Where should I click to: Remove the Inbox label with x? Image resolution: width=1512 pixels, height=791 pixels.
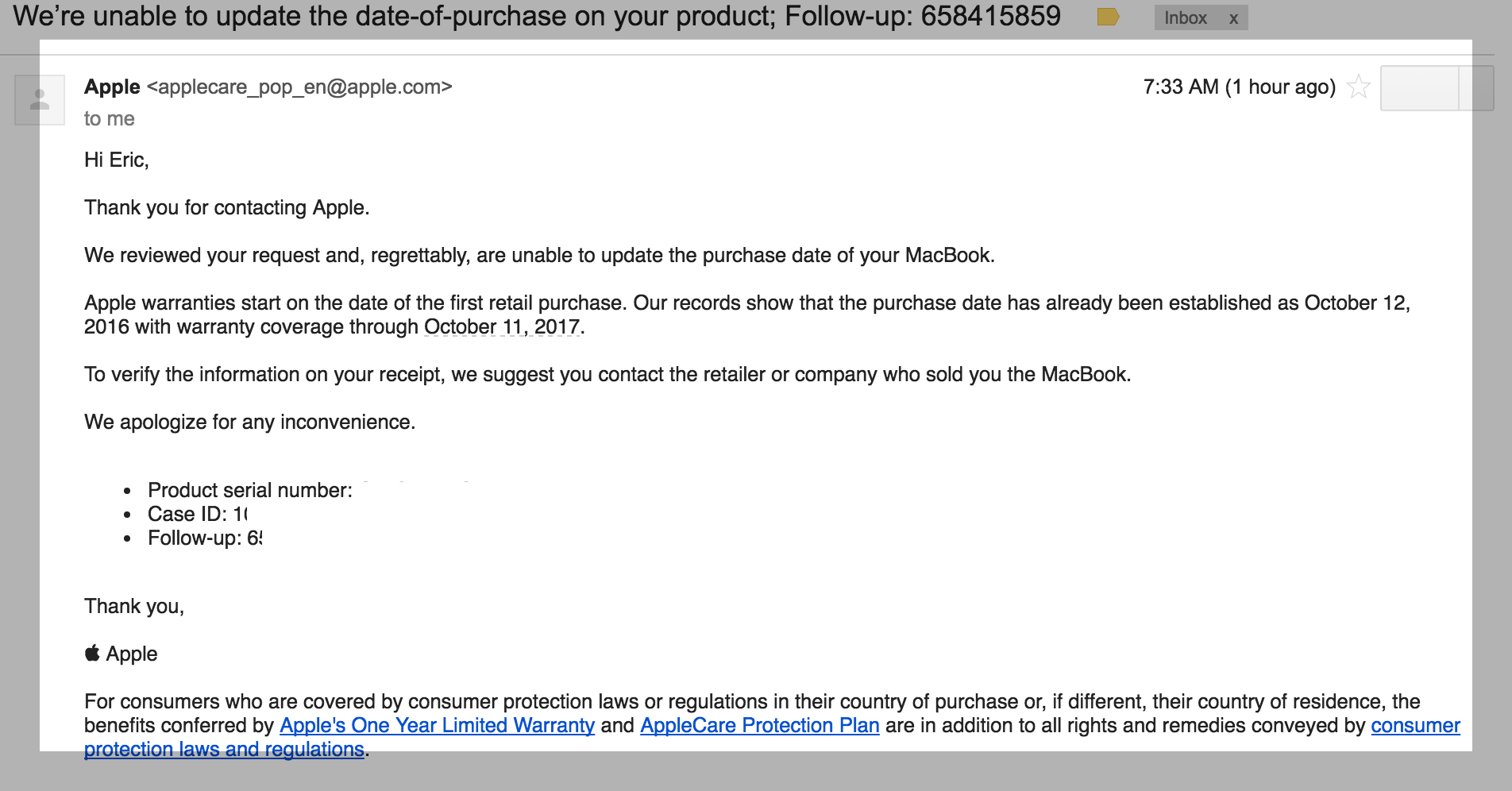1233,18
